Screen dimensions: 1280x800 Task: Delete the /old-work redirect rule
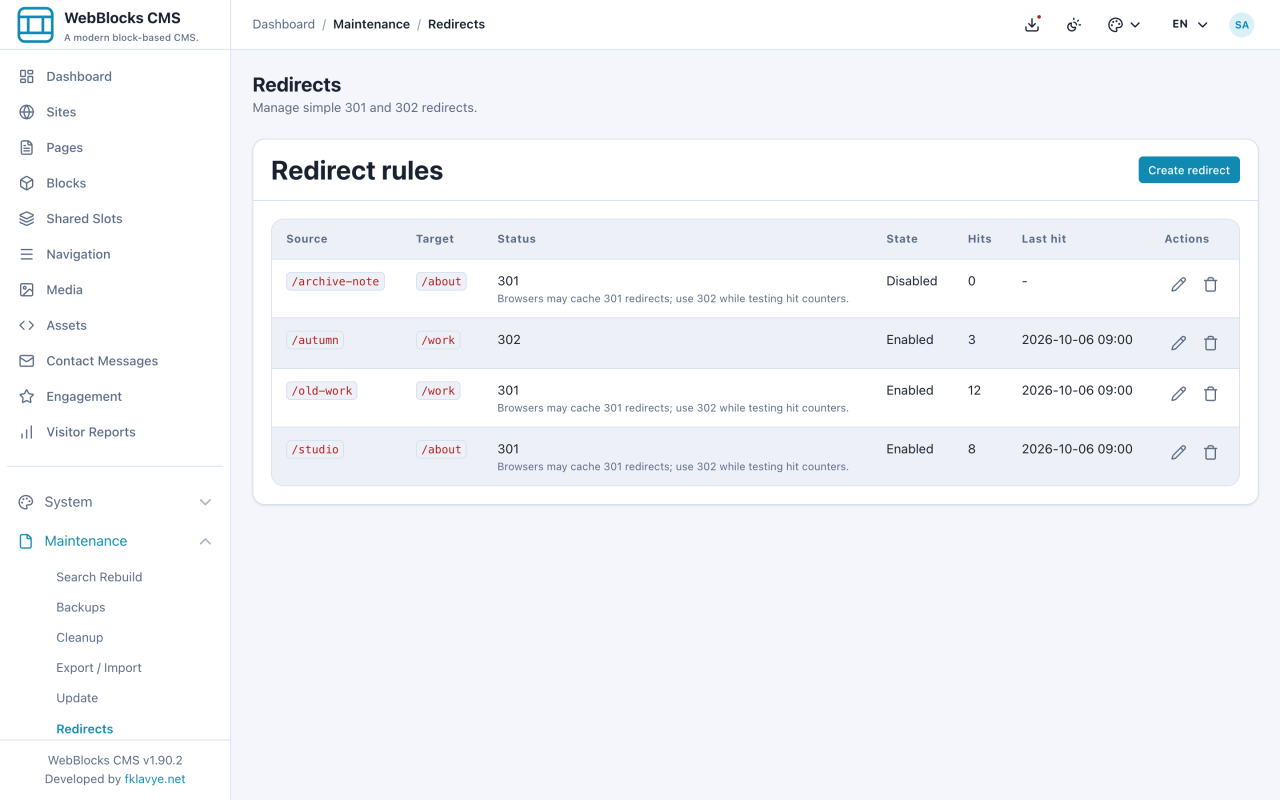pos(1210,394)
